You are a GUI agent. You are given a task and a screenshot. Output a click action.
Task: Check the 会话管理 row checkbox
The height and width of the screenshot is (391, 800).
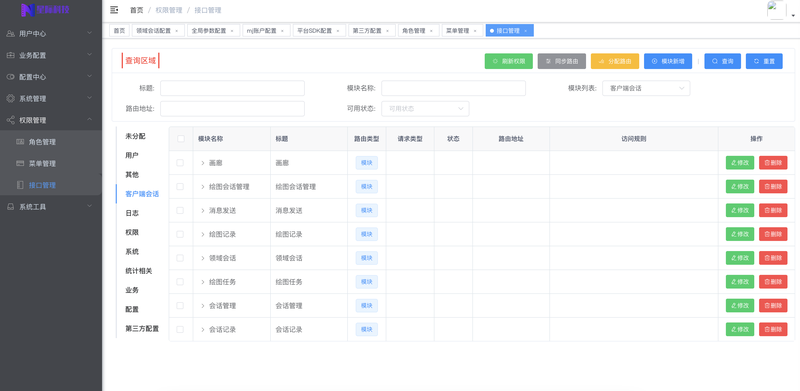click(180, 306)
